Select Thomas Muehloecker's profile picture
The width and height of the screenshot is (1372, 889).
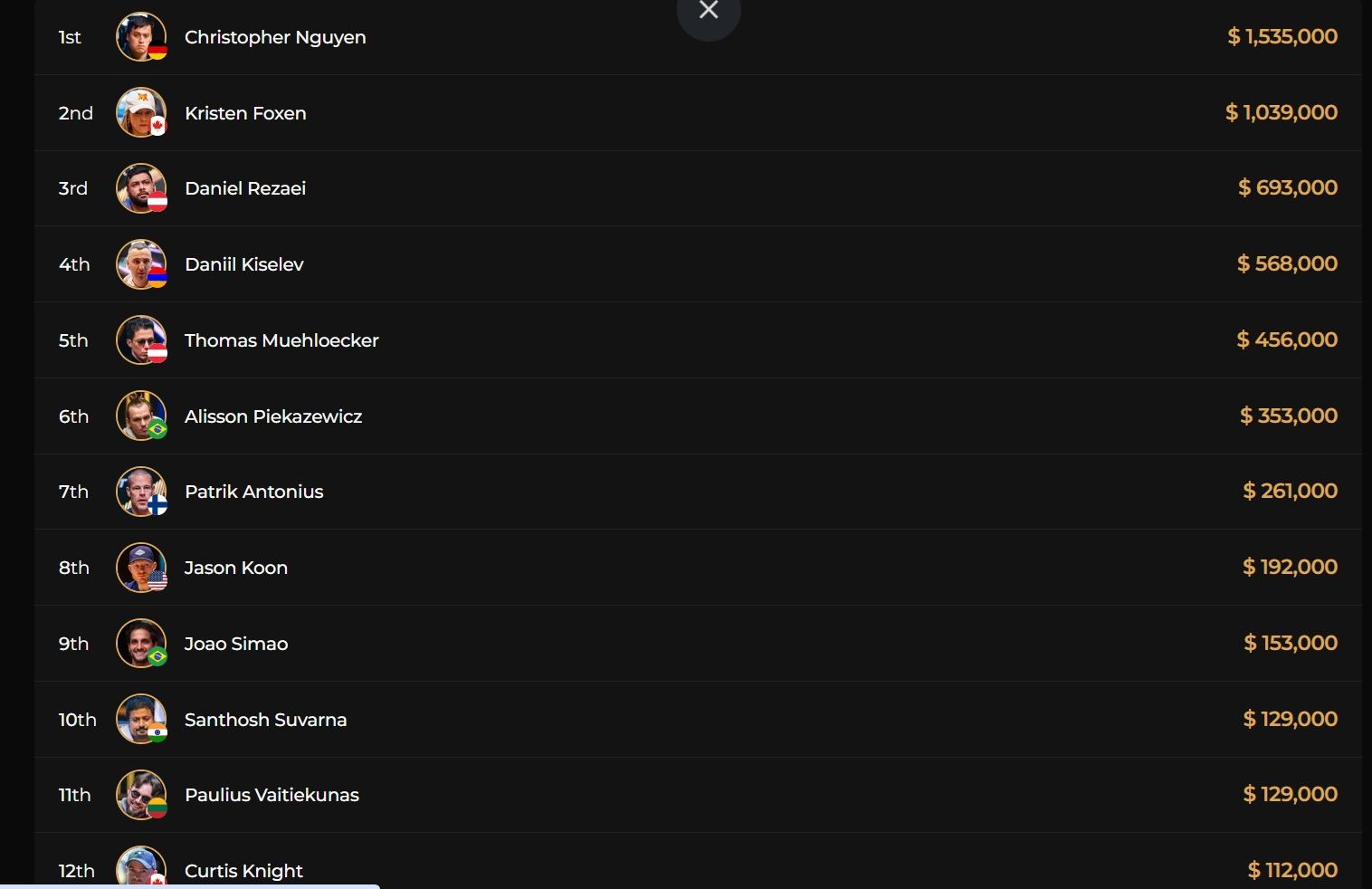(141, 340)
